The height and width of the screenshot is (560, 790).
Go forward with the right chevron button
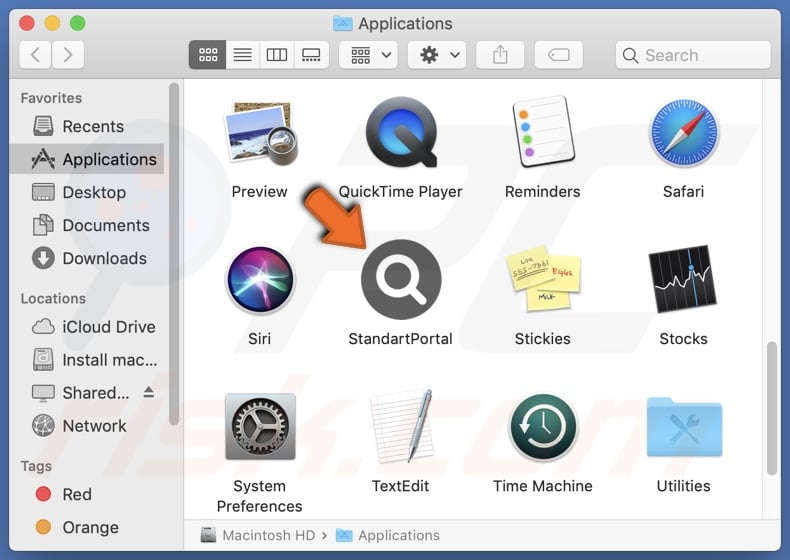[x=68, y=54]
